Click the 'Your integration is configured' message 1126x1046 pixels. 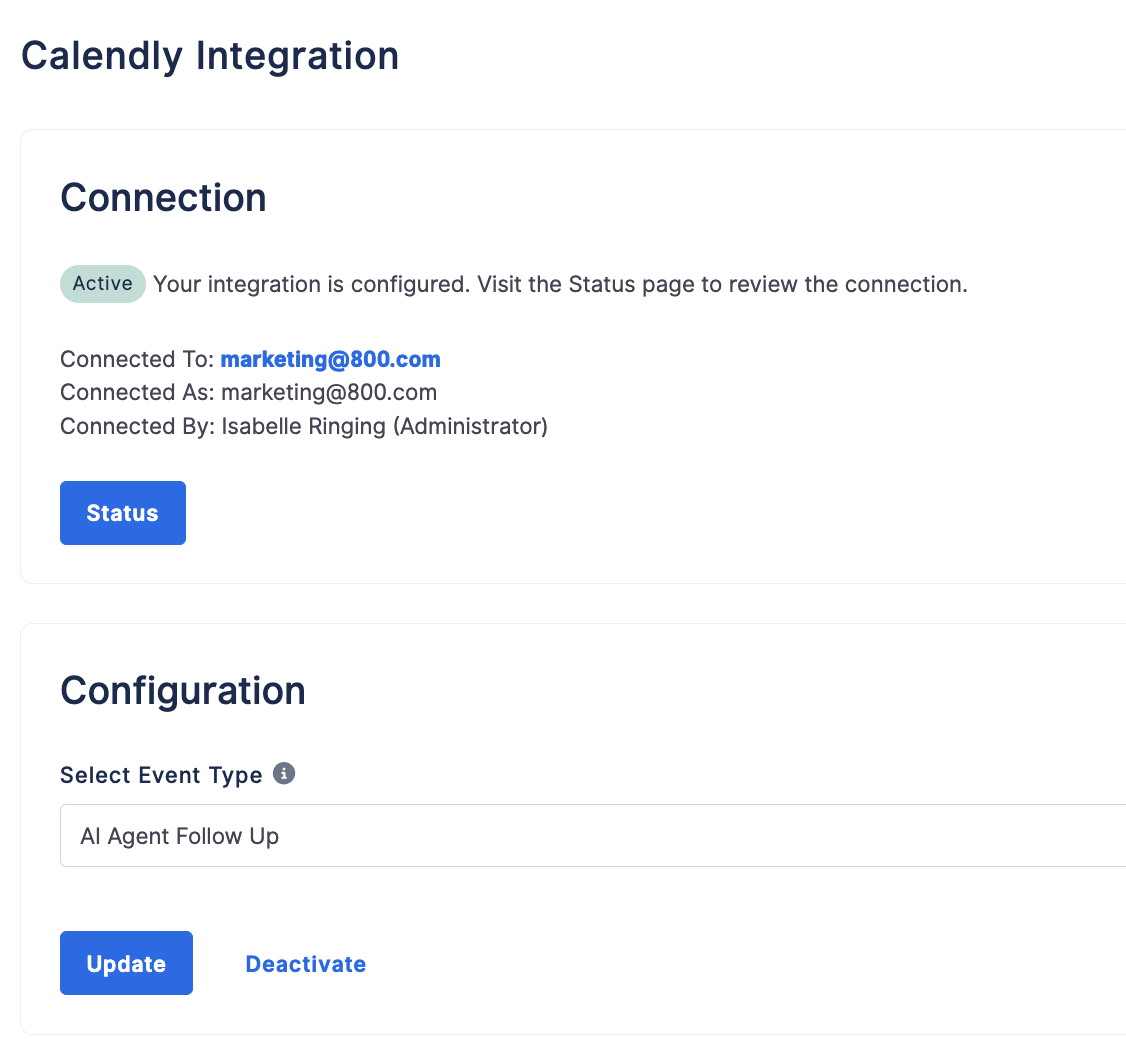click(560, 284)
